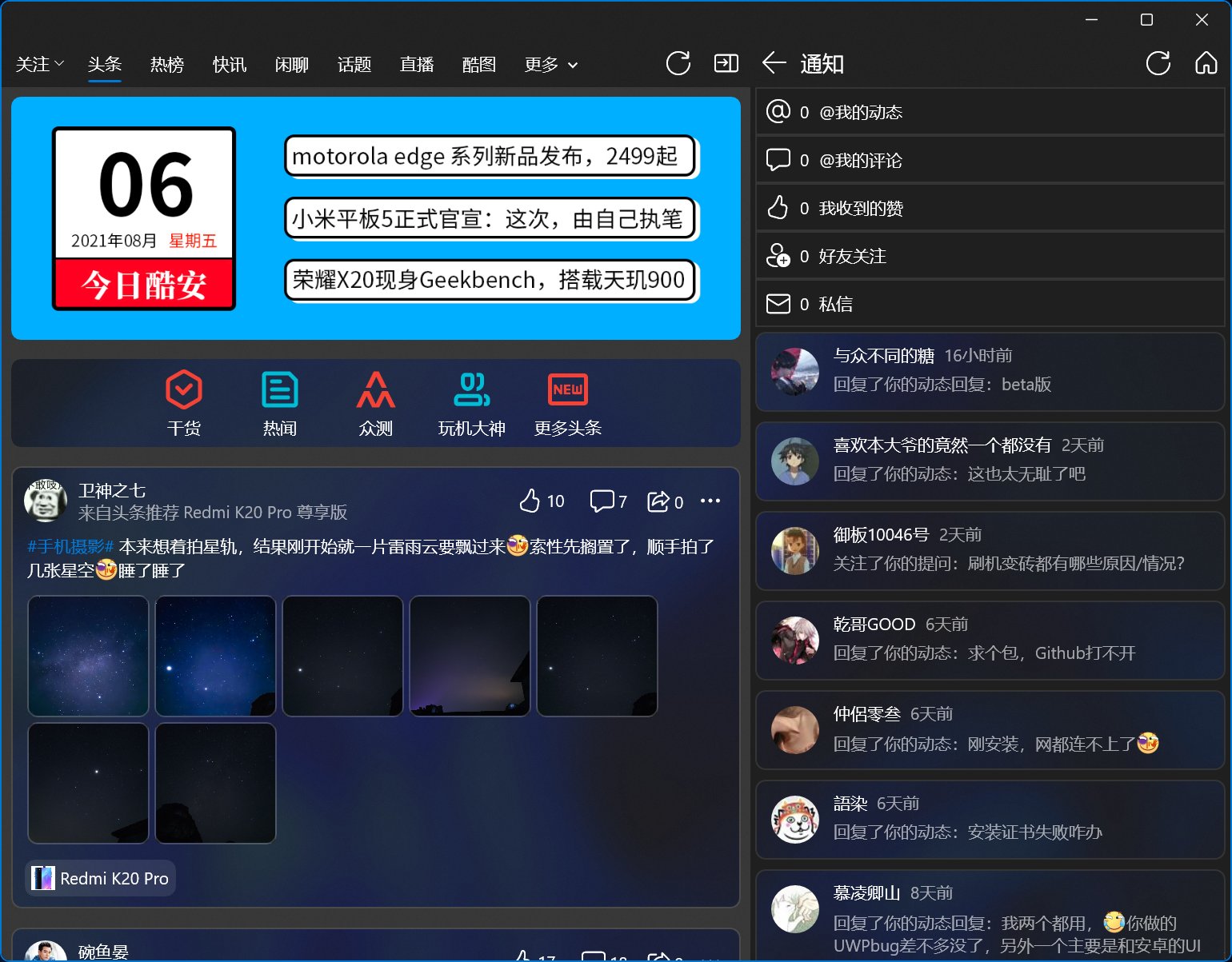Expand the 更多 tabs dropdown
This screenshot has height=962, width=1232.
click(x=551, y=64)
